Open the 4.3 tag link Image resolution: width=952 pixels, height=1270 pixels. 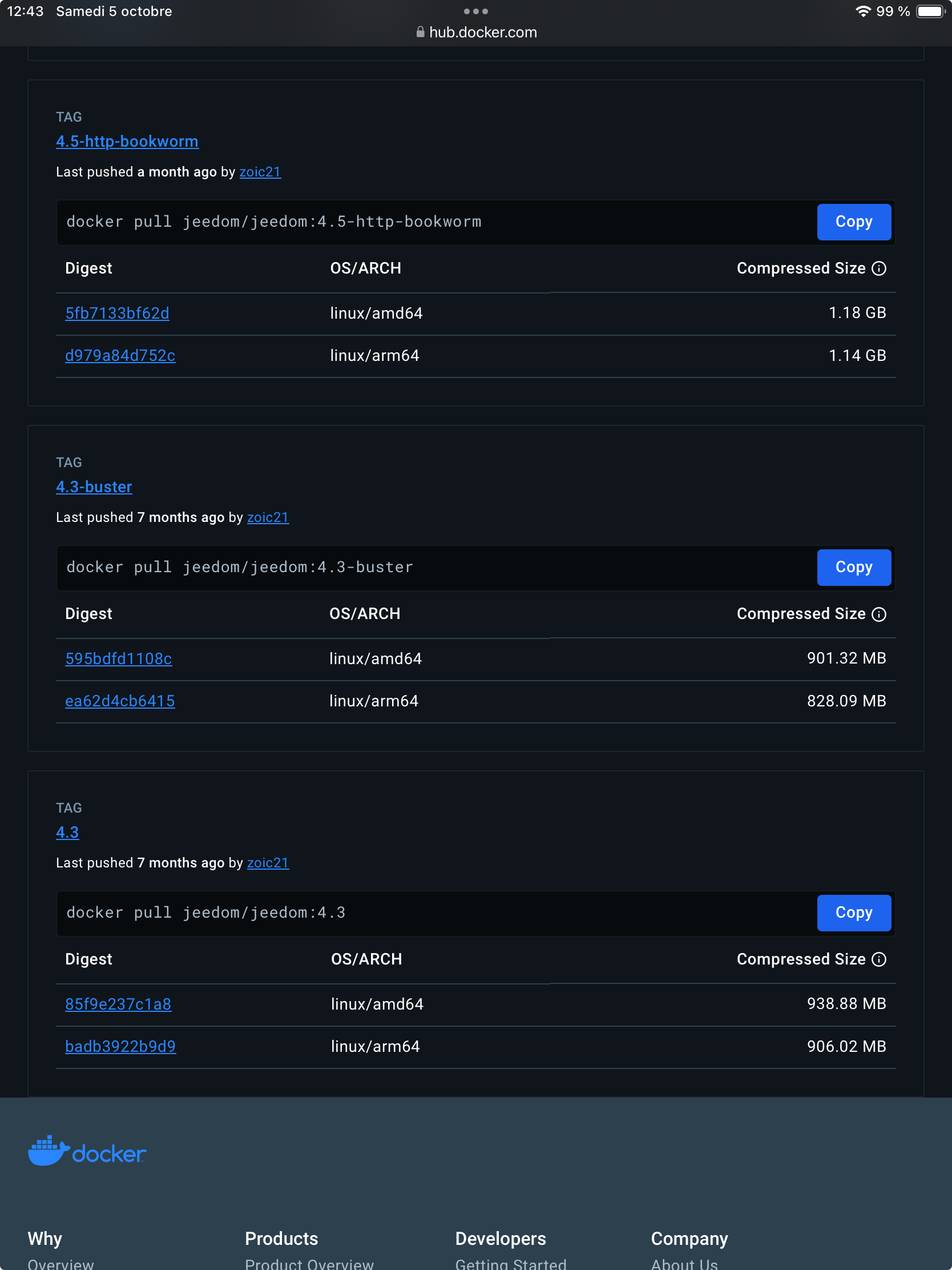[67, 832]
